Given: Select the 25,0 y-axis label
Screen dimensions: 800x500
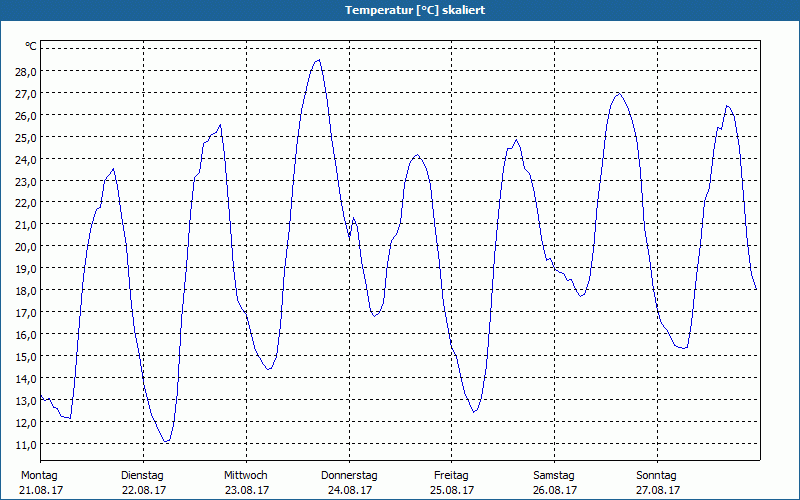Looking at the screenshot, I should point(25,137).
